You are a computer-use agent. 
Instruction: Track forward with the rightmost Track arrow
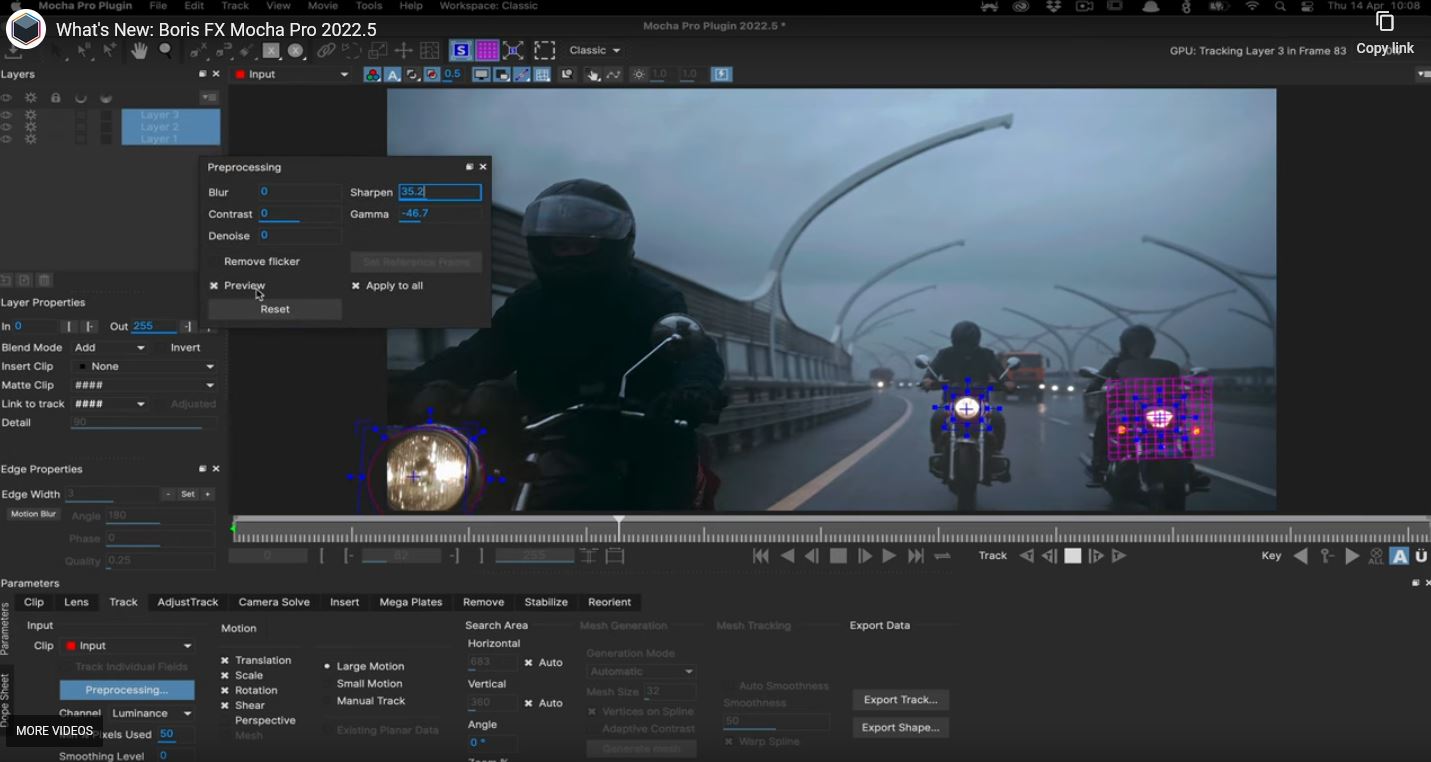coord(1119,556)
